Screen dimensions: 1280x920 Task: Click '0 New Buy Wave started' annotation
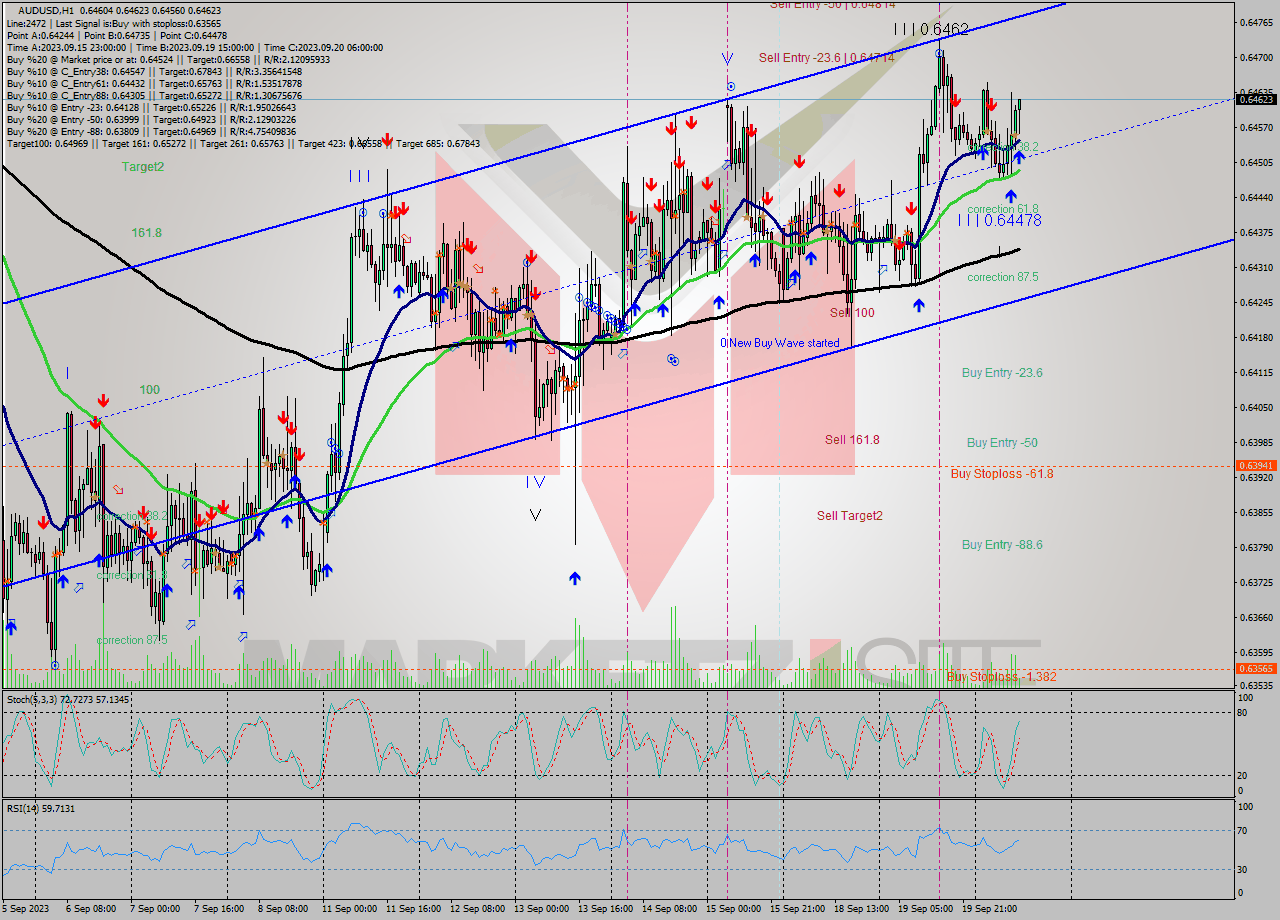tap(780, 343)
